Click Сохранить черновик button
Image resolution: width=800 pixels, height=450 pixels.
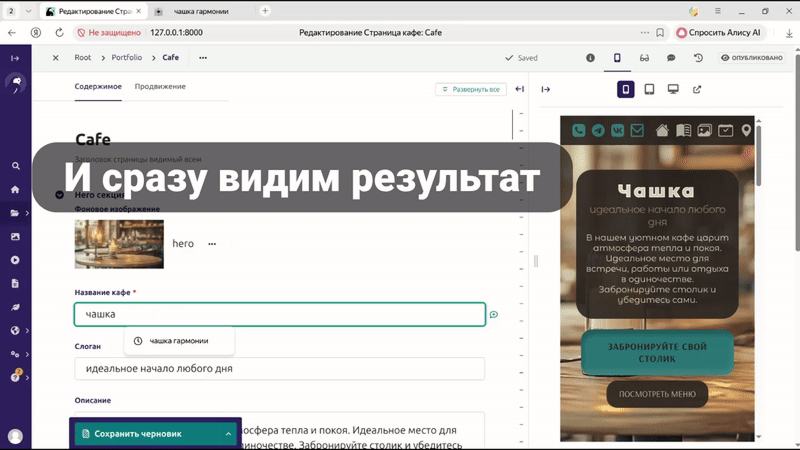point(147,434)
